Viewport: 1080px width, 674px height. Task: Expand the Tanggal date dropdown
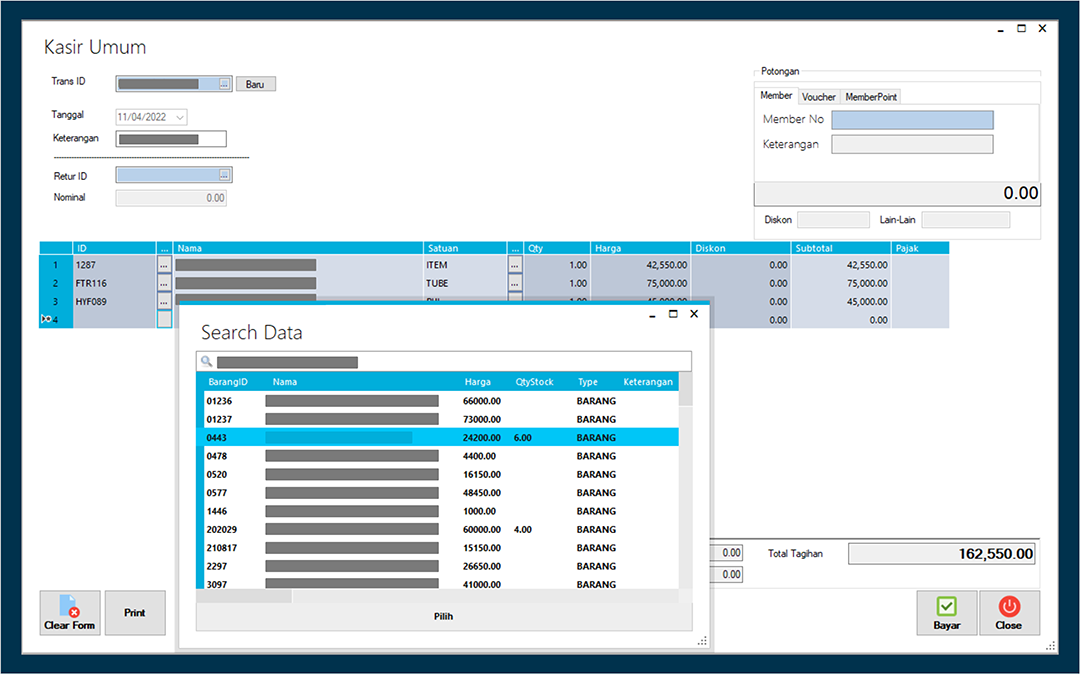(x=180, y=117)
